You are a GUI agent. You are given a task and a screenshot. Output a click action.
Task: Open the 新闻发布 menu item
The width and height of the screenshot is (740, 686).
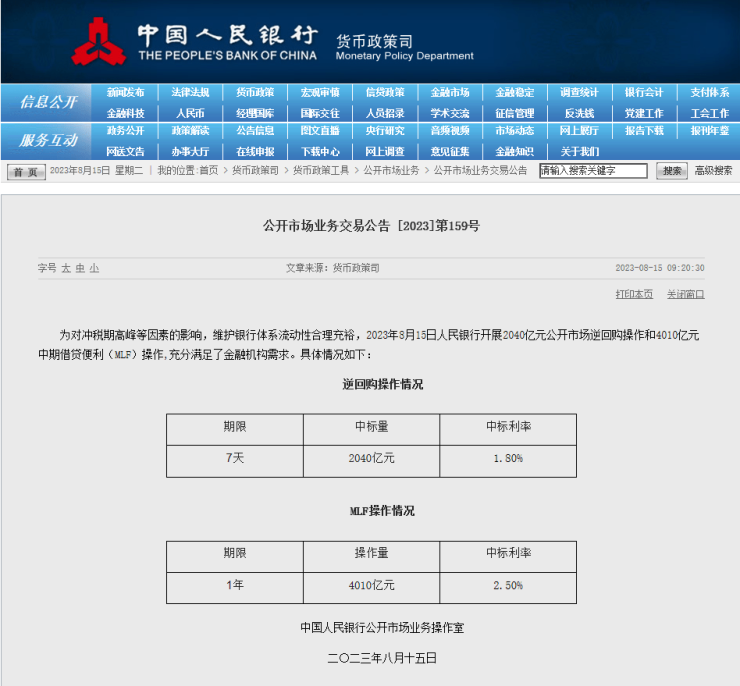125,92
